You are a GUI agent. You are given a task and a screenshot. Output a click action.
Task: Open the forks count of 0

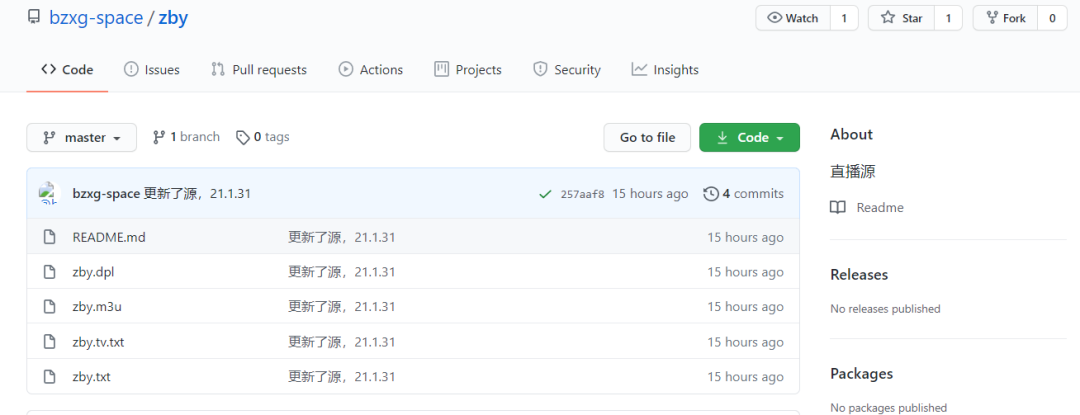click(x=1052, y=19)
